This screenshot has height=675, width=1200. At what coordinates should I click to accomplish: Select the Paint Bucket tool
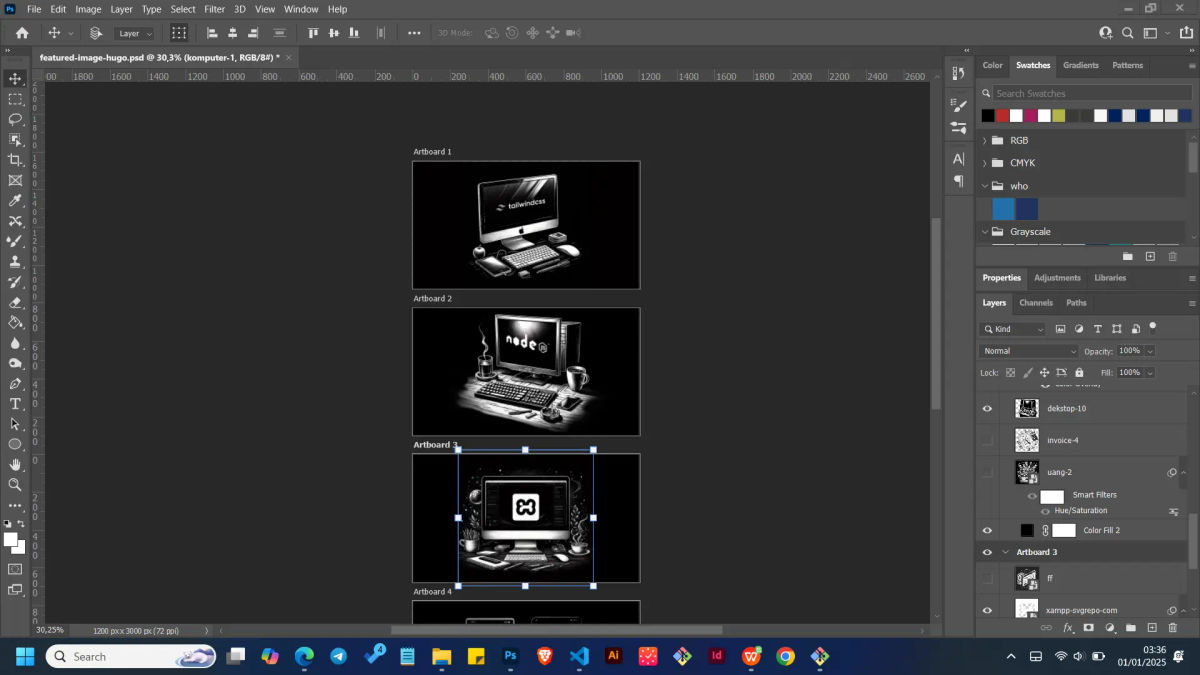tap(15, 322)
